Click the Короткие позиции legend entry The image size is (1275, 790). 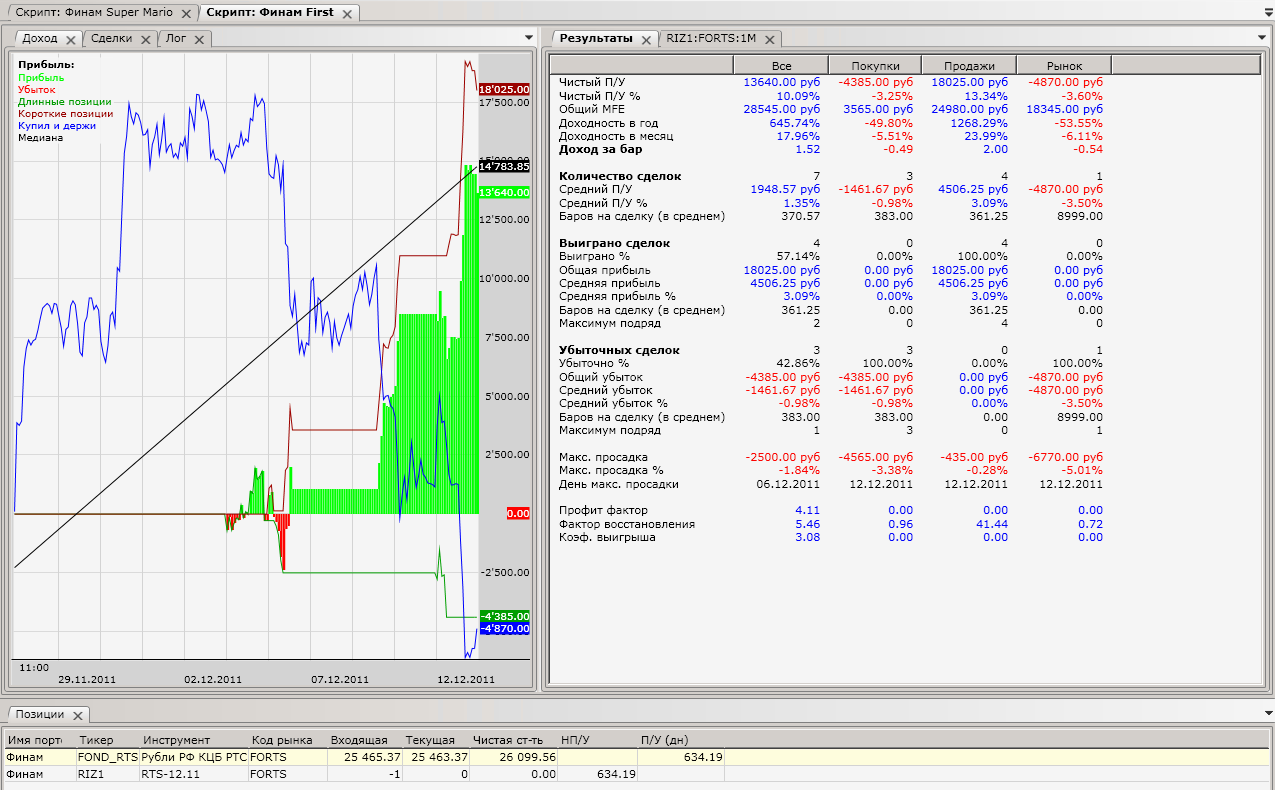[65, 113]
